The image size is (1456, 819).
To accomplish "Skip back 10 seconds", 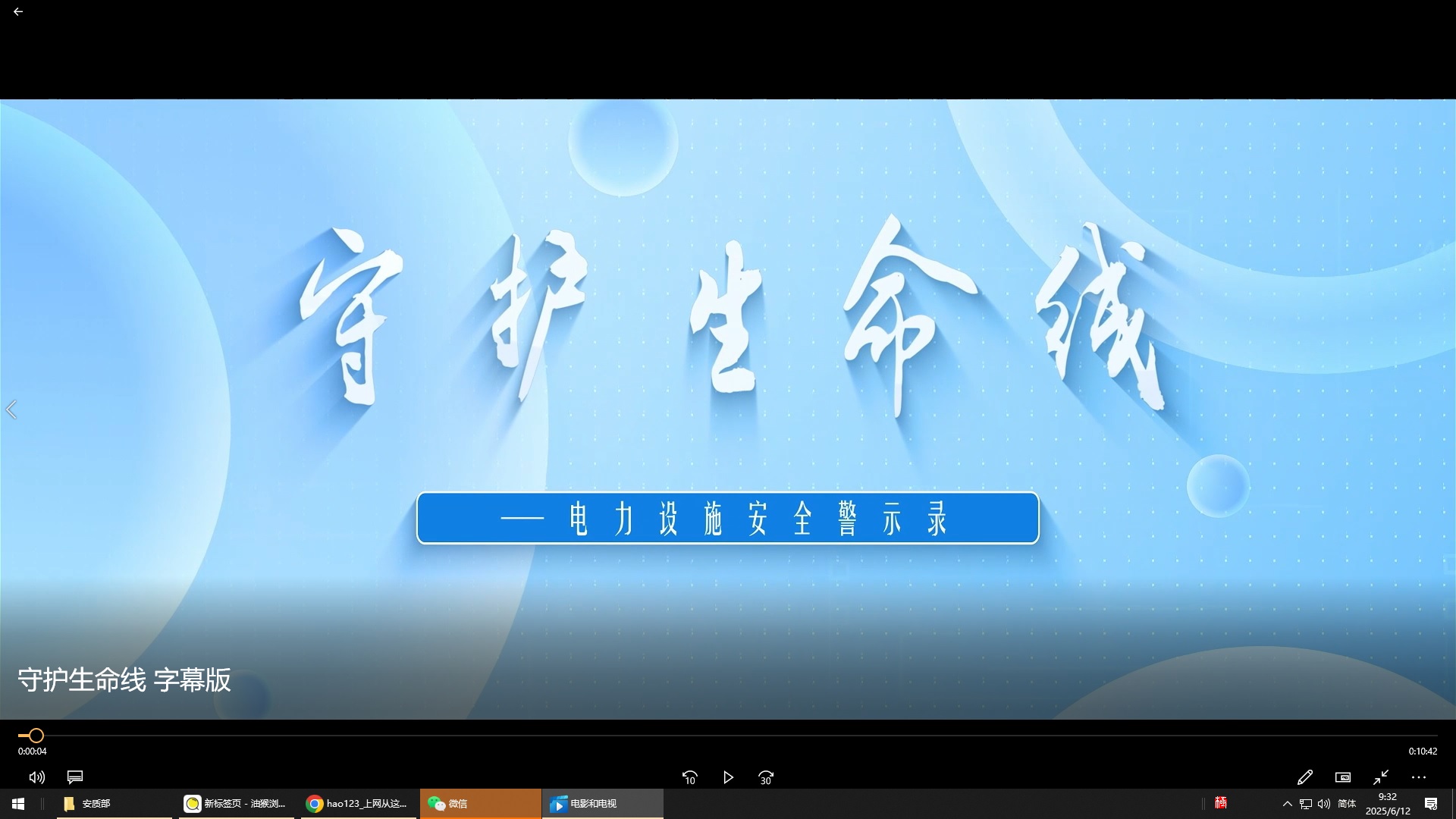I will (x=689, y=777).
